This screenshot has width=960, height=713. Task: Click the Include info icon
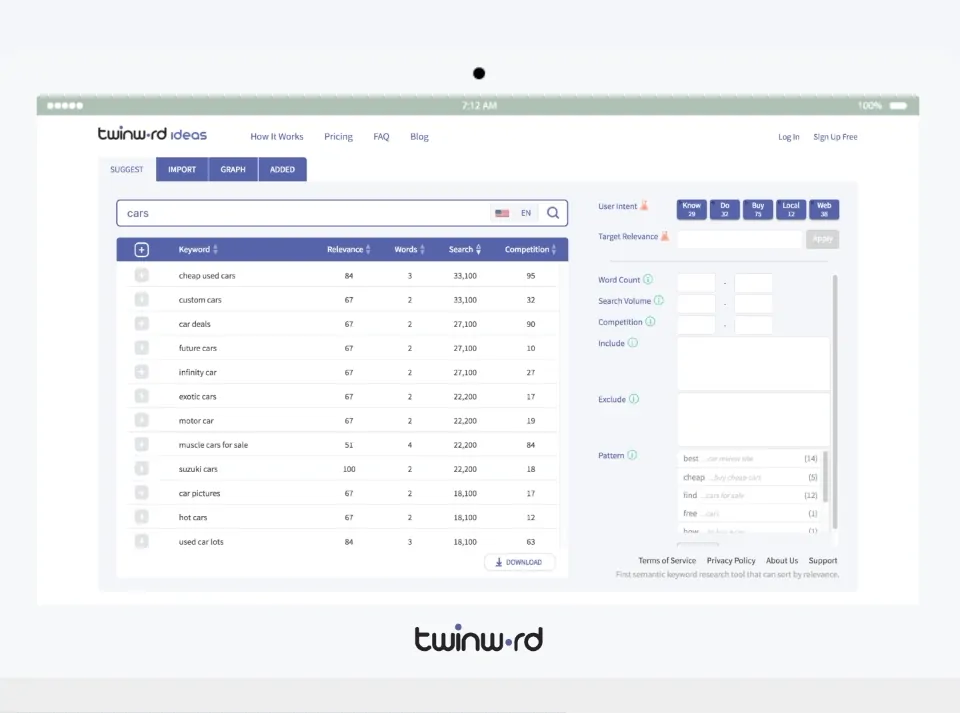pyautogui.click(x=633, y=343)
